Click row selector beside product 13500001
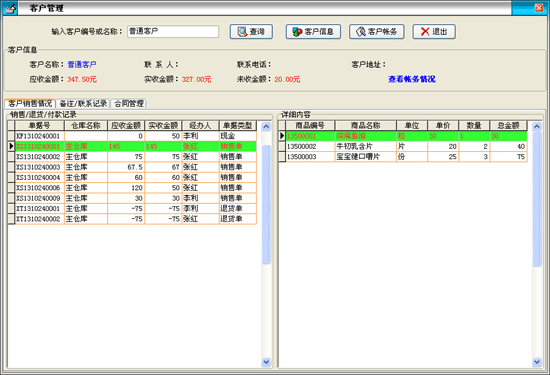 [x=282, y=136]
